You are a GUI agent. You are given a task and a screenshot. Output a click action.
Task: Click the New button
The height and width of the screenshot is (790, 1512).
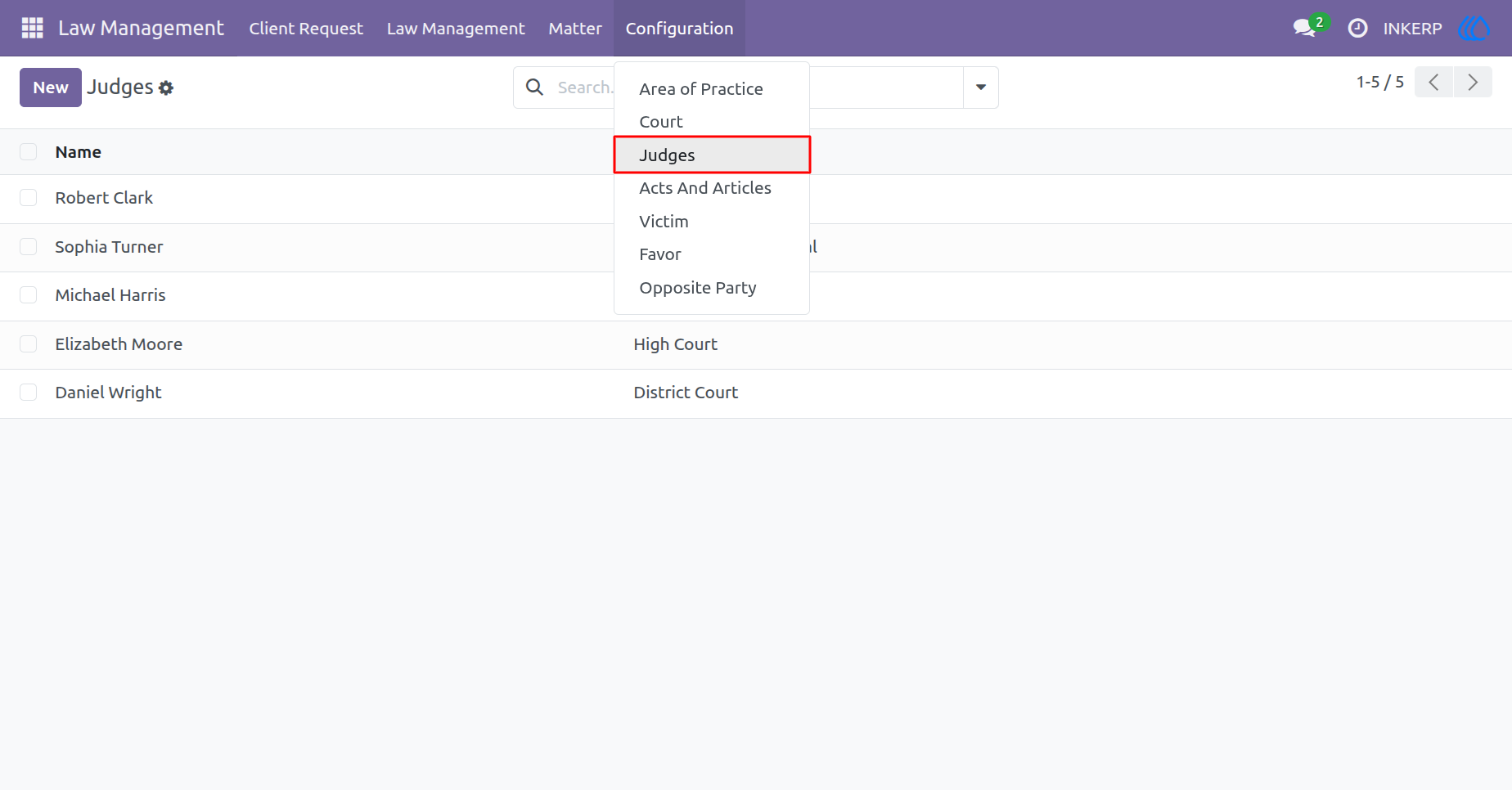click(51, 88)
